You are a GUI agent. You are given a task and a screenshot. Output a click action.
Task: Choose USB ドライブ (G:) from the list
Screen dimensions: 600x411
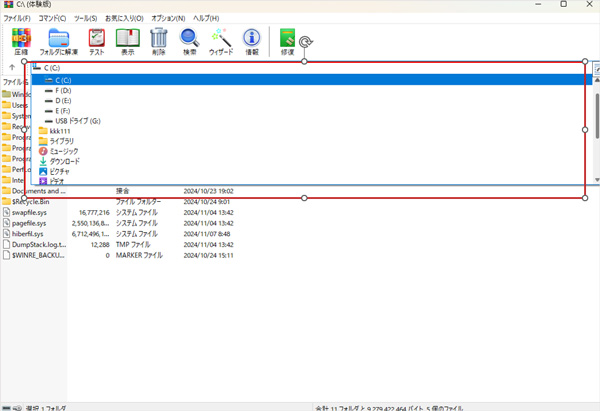(78, 121)
